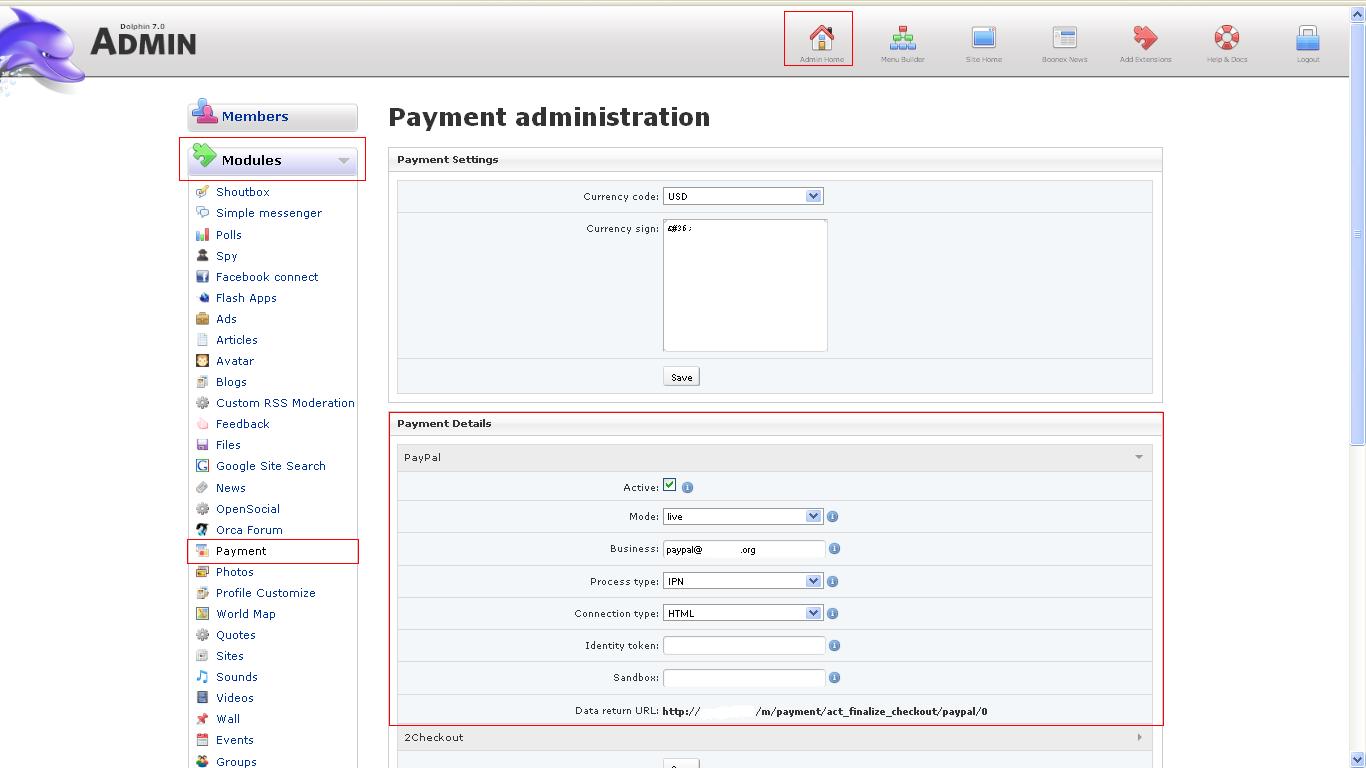Click the Identity token input field
This screenshot has width=1366, height=768.
click(x=744, y=646)
